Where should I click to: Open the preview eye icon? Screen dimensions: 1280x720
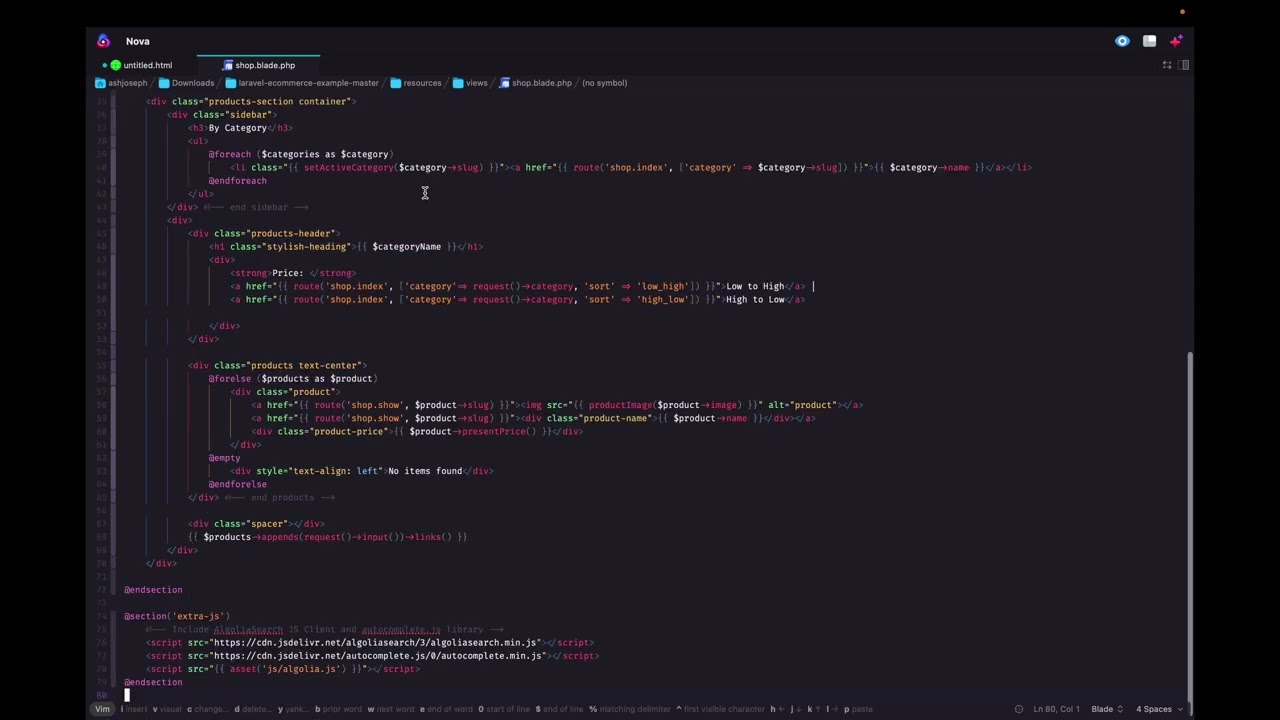point(1122,41)
